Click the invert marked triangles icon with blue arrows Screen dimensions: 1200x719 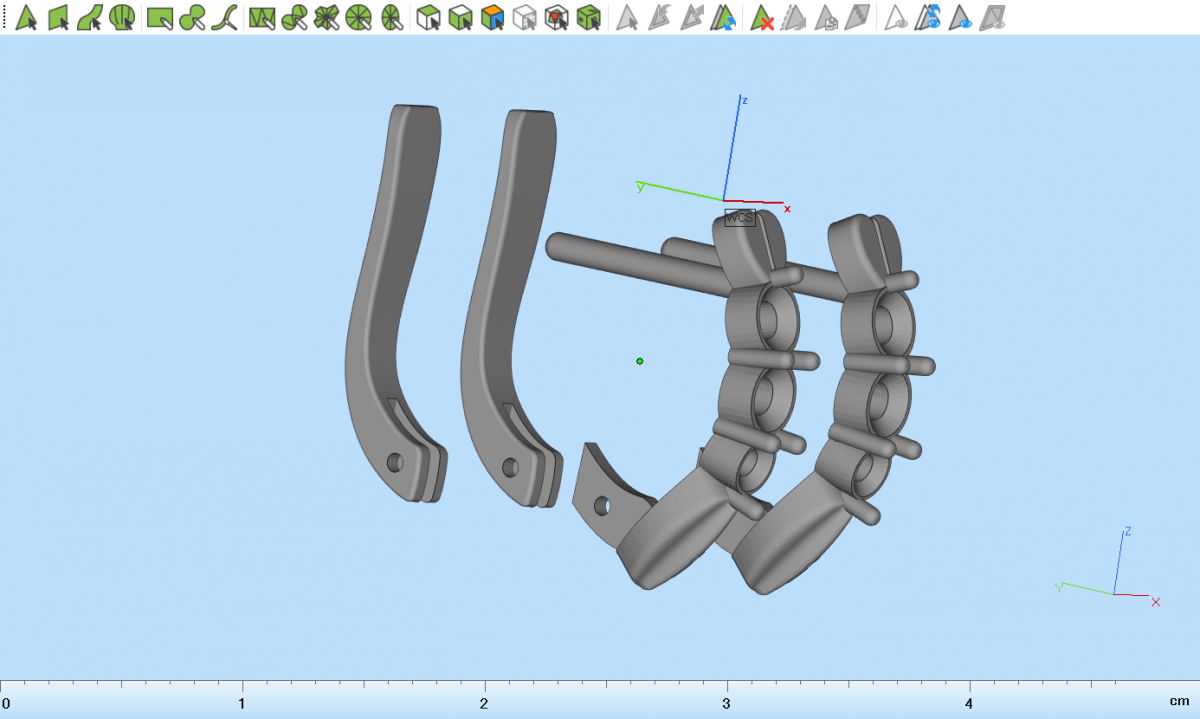point(725,17)
